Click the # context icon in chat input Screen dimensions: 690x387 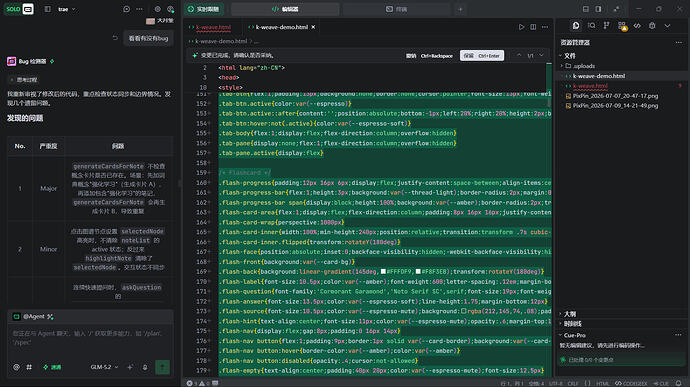pyautogui.click(x=29, y=367)
